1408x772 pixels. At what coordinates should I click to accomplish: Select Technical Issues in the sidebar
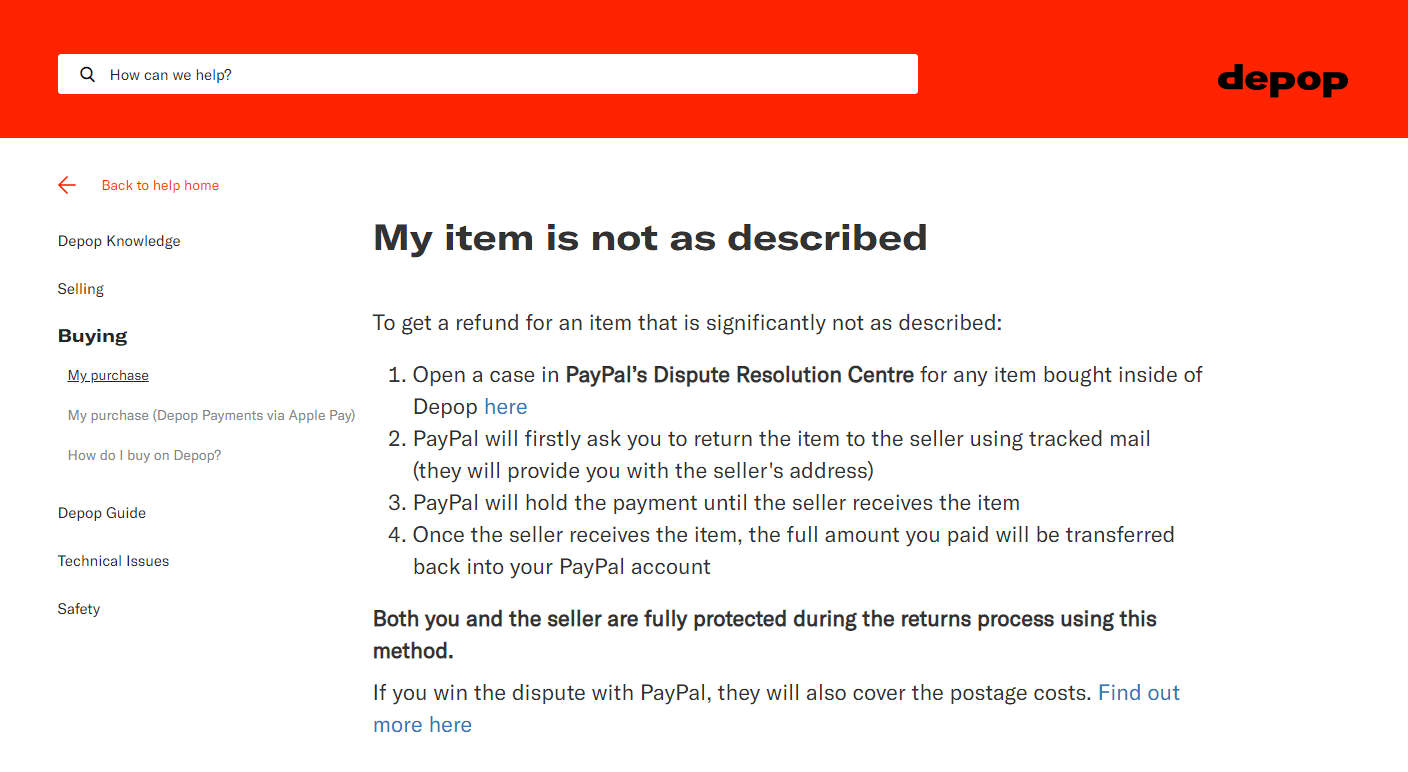113,560
